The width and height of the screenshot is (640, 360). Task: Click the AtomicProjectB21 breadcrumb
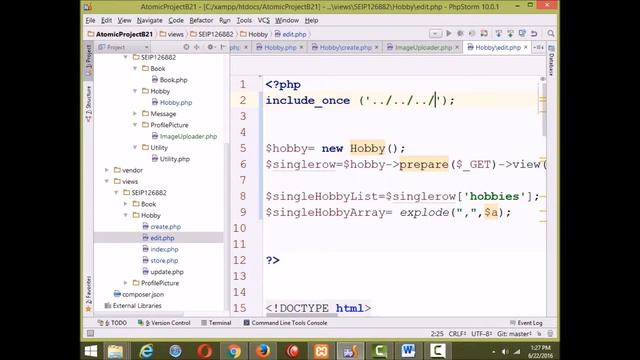pyautogui.click(x=120, y=34)
